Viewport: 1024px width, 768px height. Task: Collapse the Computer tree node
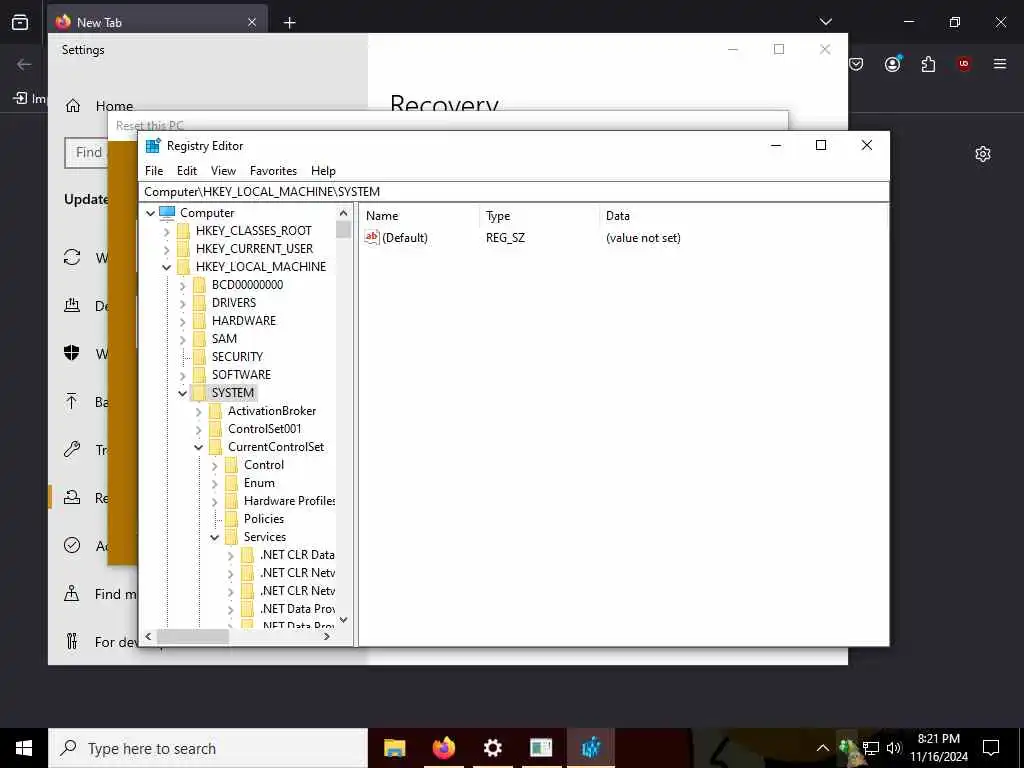click(150, 213)
